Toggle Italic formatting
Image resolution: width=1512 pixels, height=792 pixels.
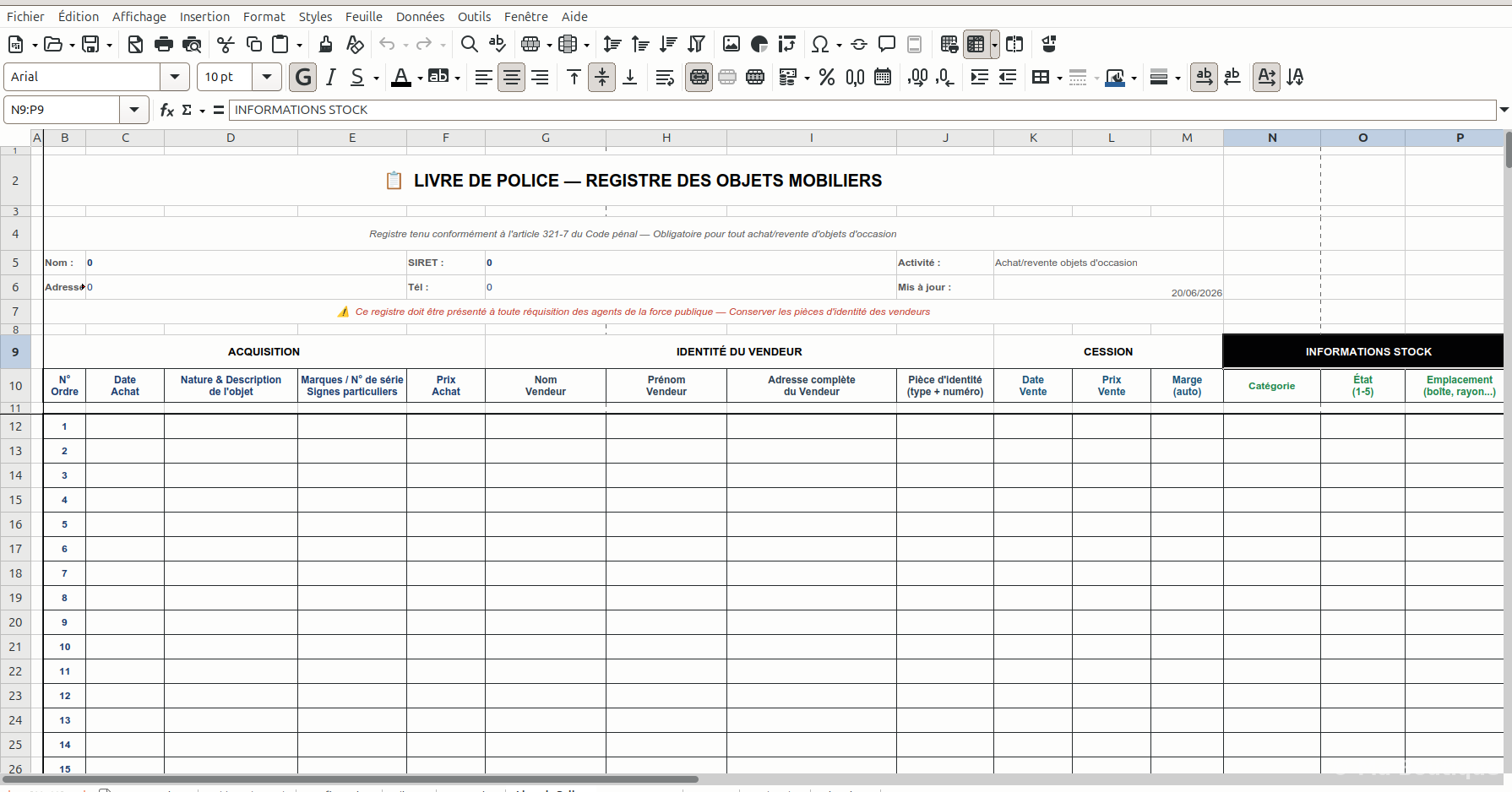pyautogui.click(x=331, y=77)
